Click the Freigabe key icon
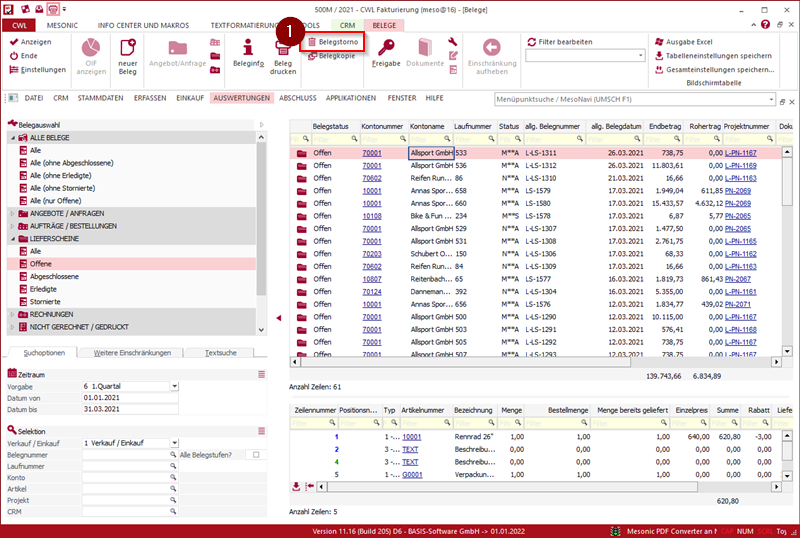Screen dimensions: 800x538 386,48
